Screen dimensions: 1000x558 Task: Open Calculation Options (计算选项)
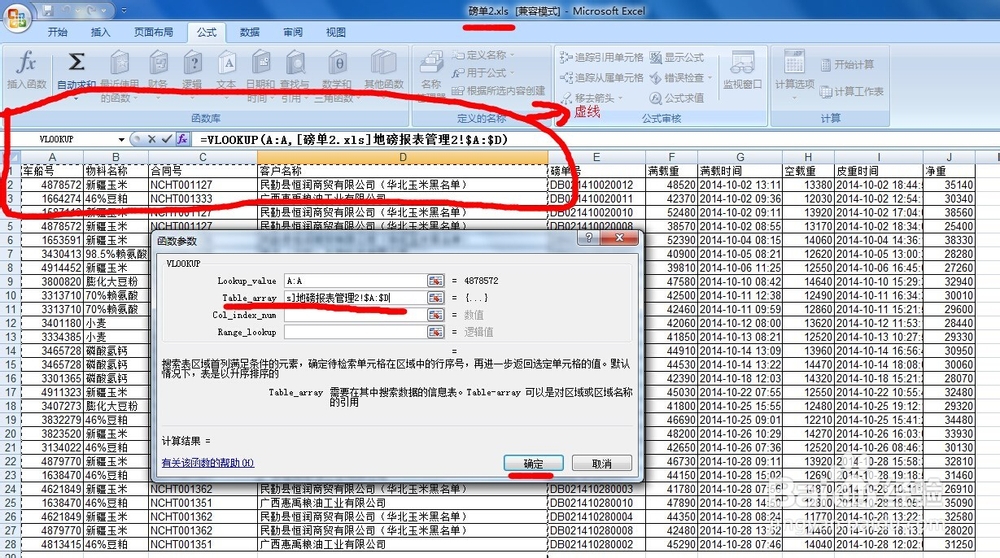794,74
